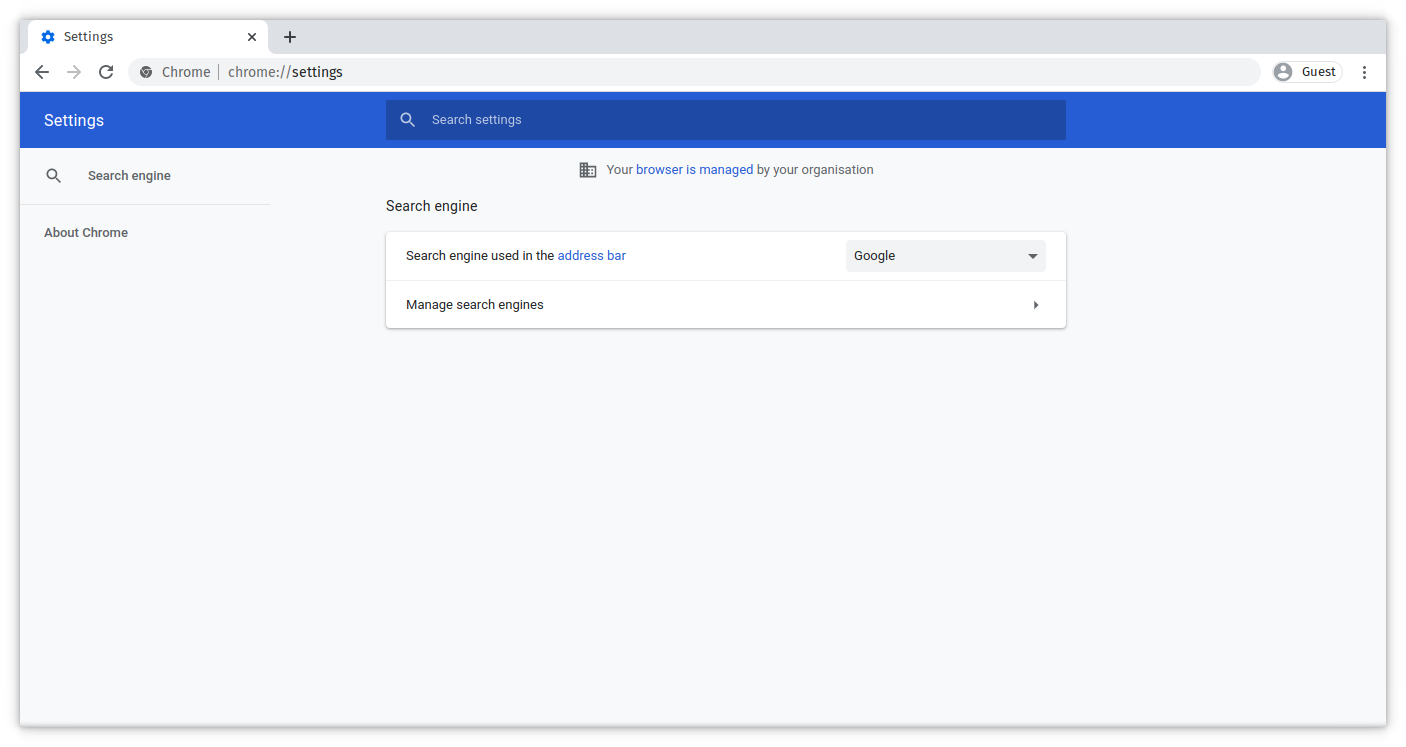The image size is (1406, 747).
Task: Open the Chrome three-dot menu
Action: (1365, 72)
